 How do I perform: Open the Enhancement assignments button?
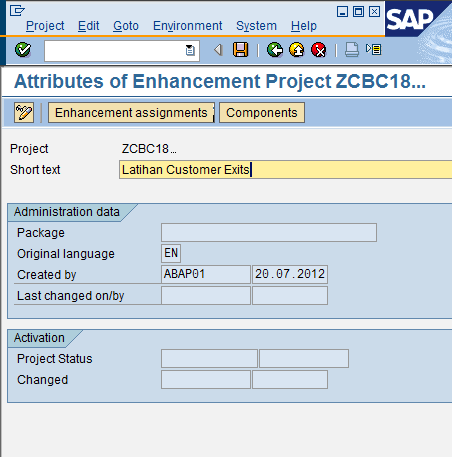[131, 113]
